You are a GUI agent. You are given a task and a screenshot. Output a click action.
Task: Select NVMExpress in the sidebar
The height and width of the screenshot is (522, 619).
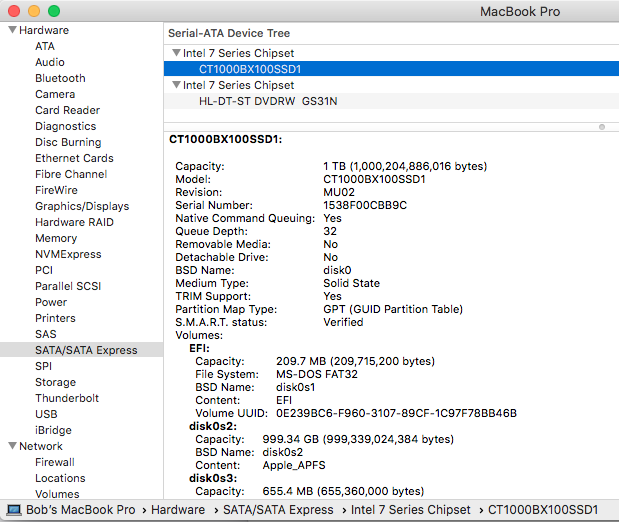point(68,254)
